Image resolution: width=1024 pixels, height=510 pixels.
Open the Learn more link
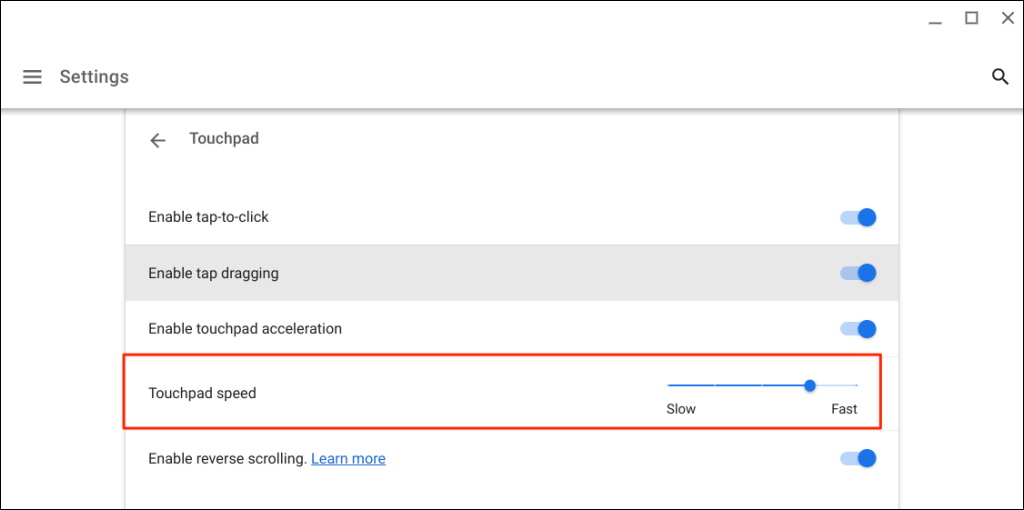tap(348, 459)
